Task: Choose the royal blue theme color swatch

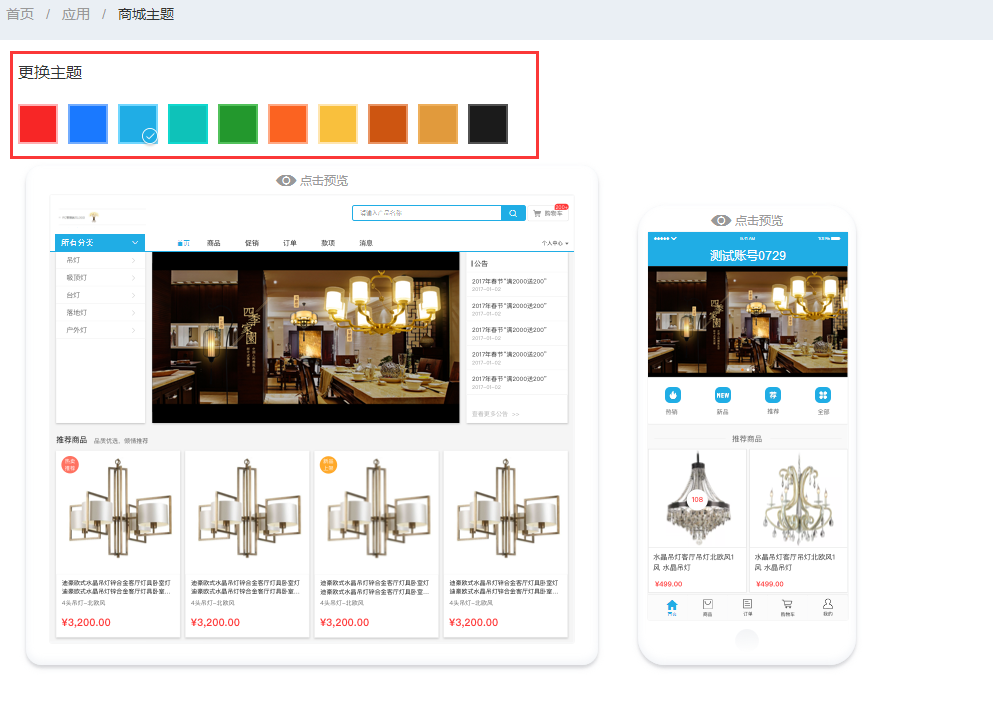Action: (x=88, y=124)
